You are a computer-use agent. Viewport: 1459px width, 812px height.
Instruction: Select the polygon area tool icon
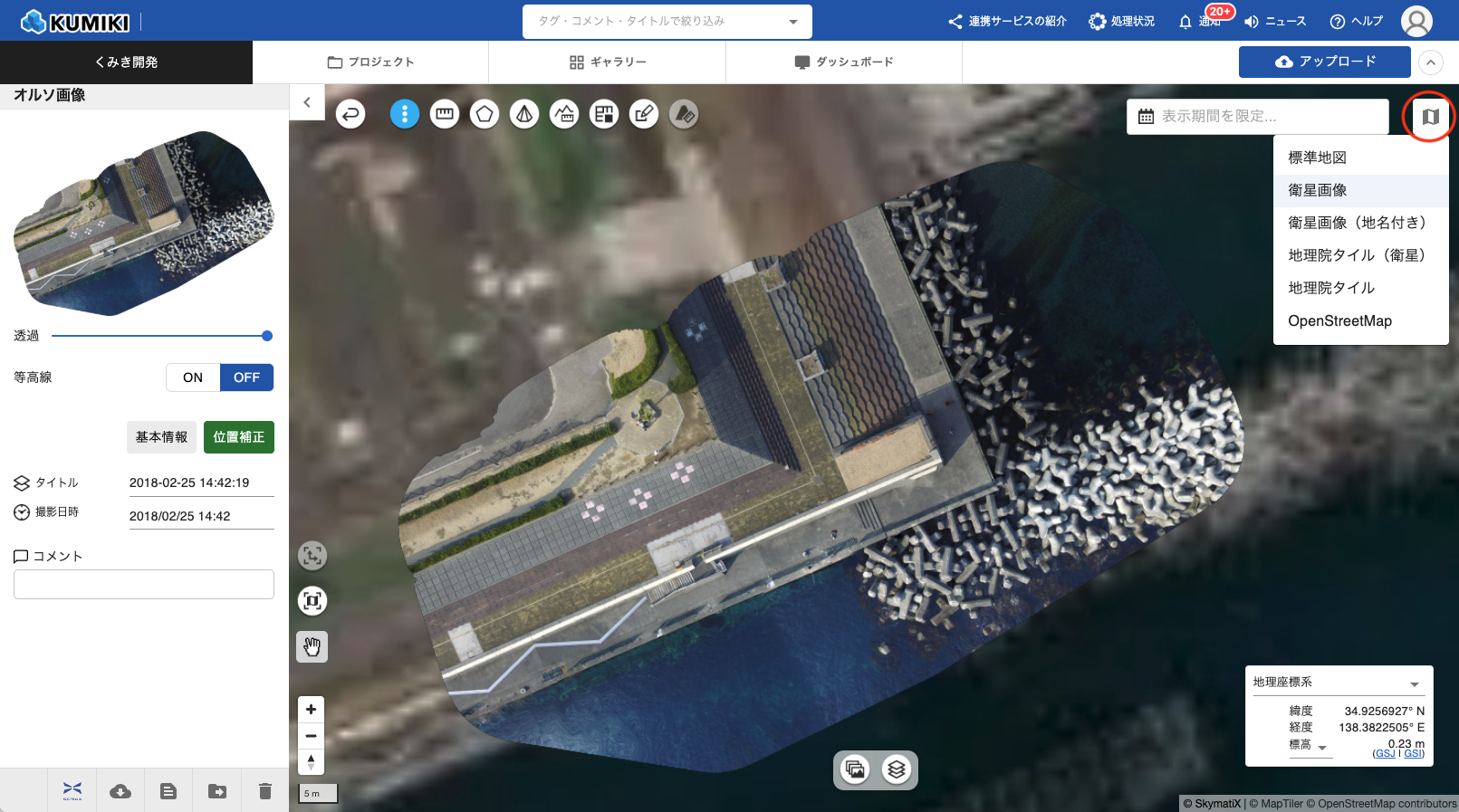pyautogui.click(x=485, y=114)
